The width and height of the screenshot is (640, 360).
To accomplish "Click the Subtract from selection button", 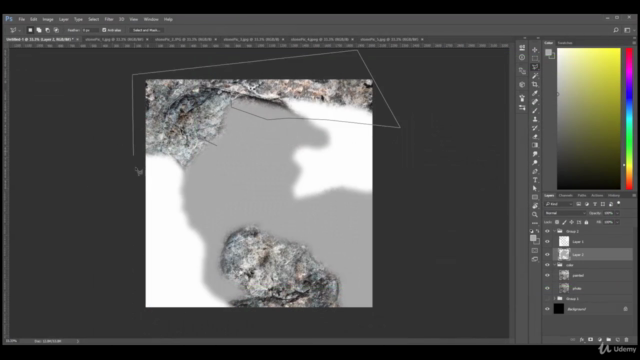I will 47,30.
